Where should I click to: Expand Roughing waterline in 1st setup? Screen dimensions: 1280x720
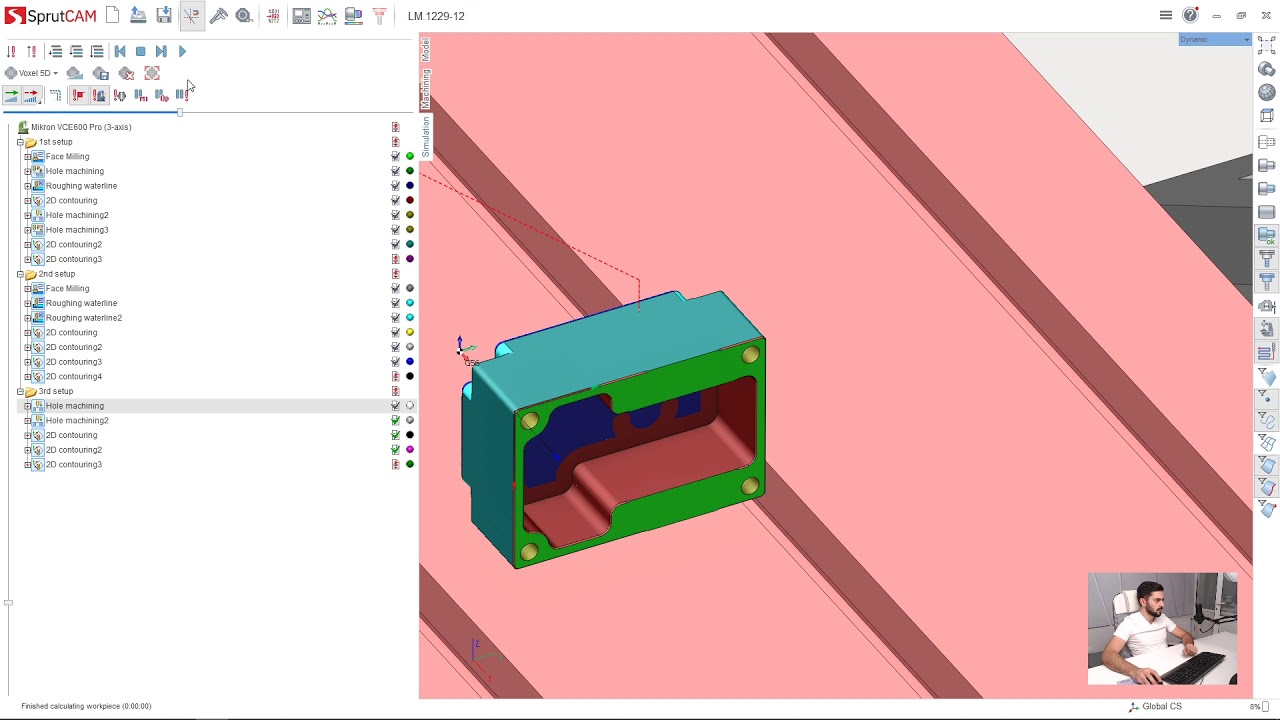click(28, 186)
